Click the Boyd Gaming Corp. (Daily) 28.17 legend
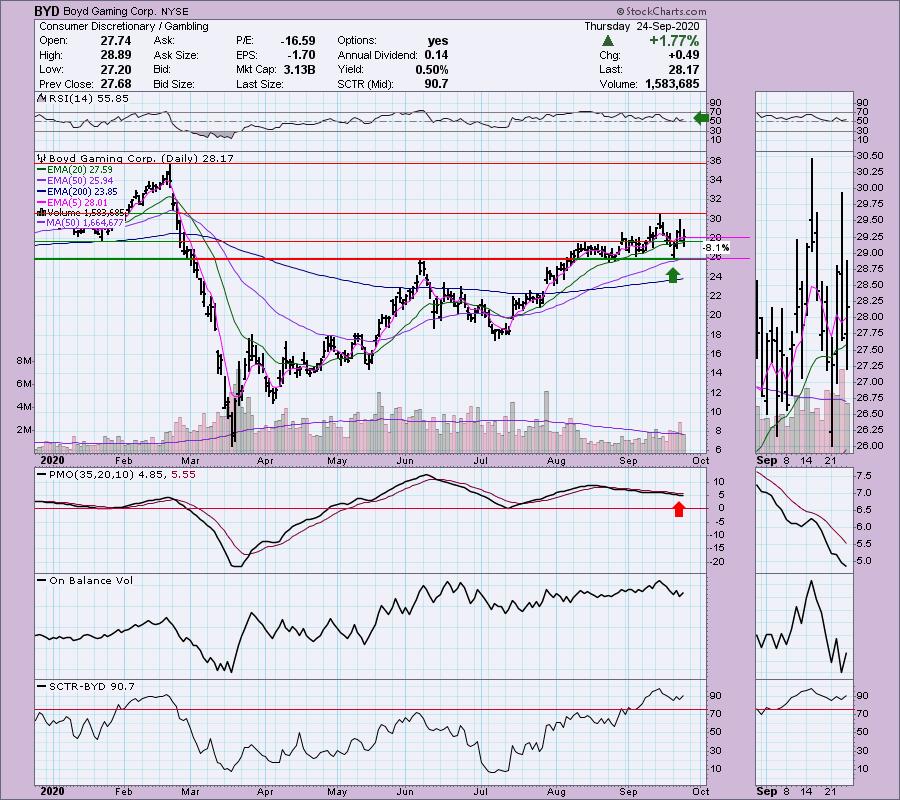 141,158
